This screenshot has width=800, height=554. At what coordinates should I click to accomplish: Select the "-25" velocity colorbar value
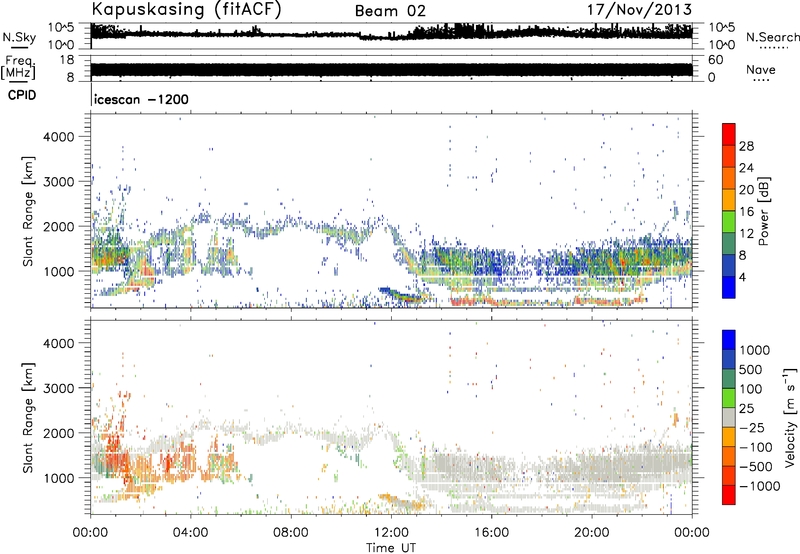pos(754,428)
